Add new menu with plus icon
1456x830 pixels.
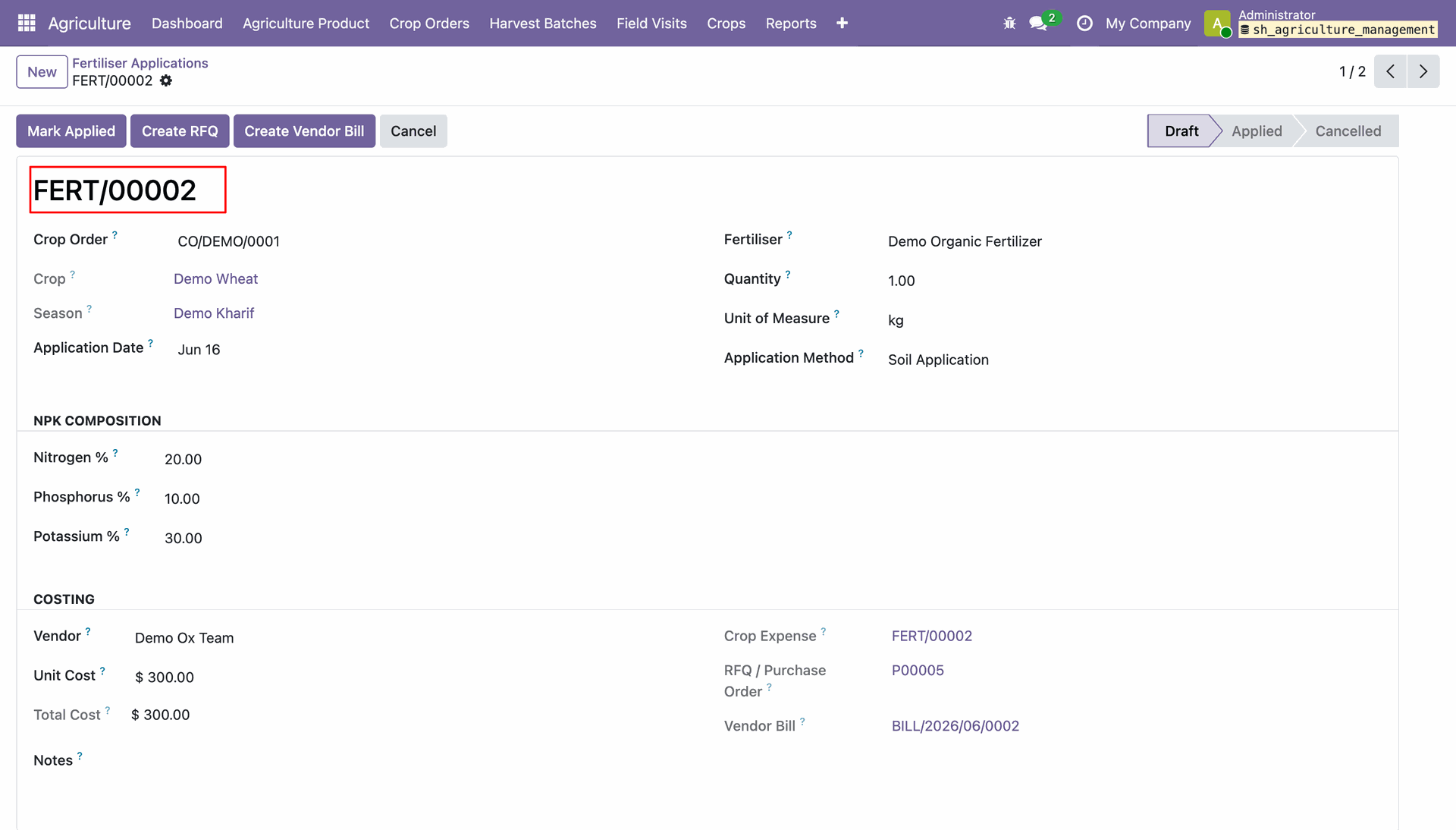click(x=842, y=24)
